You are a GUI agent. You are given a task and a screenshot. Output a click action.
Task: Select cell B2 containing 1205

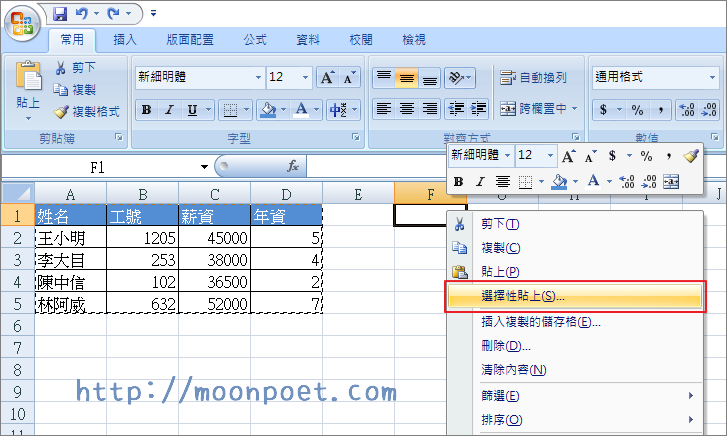pyautogui.click(x=142, y=238)
